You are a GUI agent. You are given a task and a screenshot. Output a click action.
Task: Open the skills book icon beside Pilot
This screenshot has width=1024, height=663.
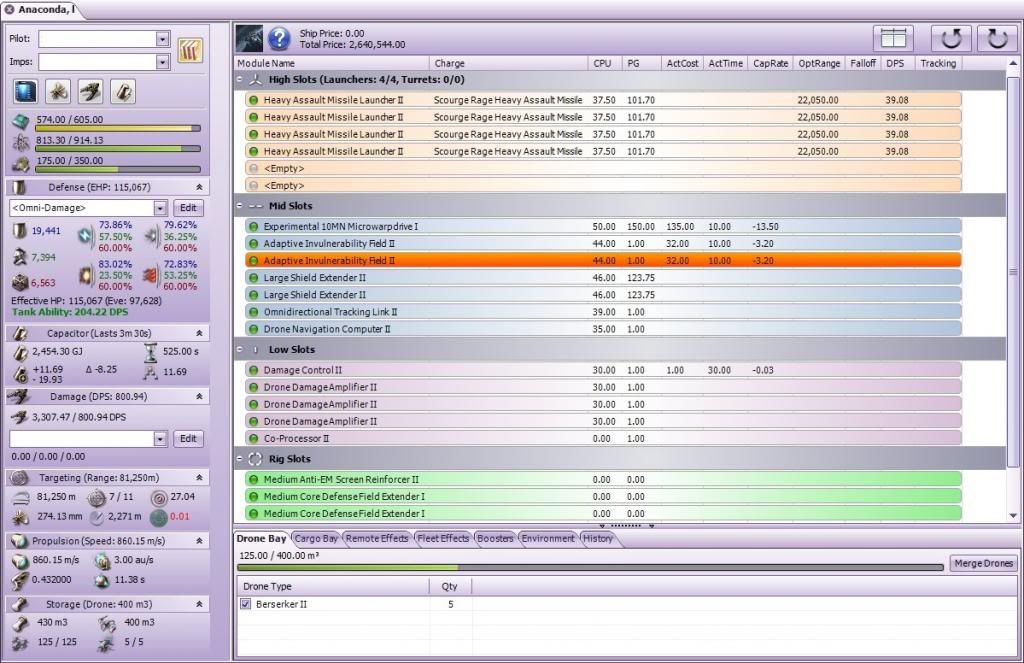click(x=190, y=50)
